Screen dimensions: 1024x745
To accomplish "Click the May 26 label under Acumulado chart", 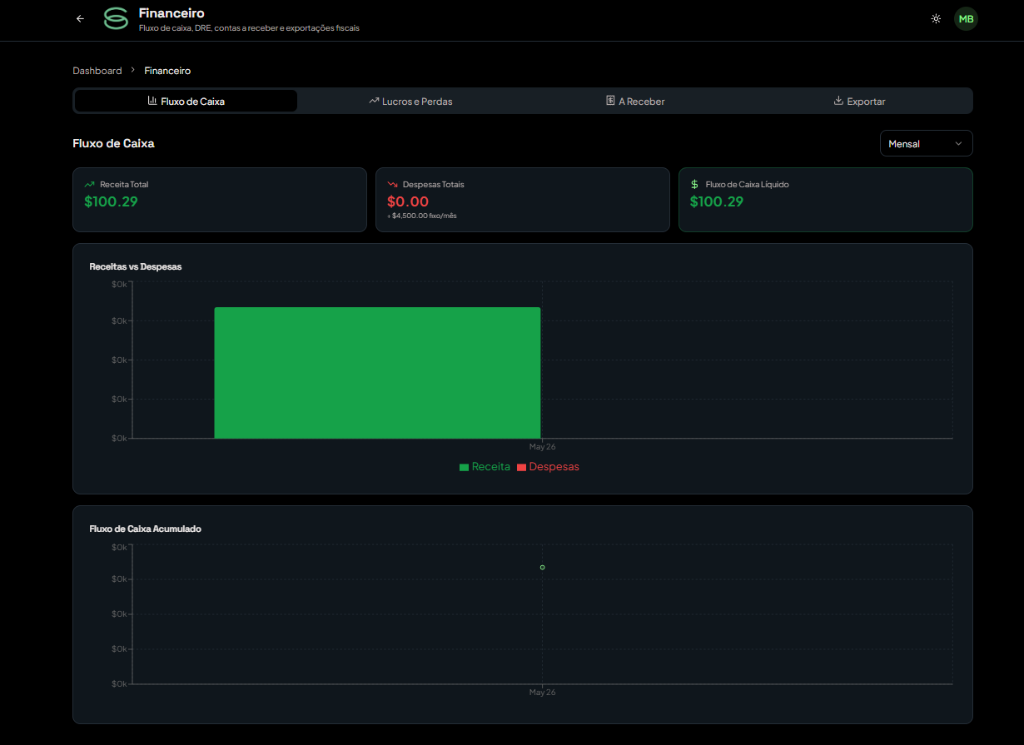I will tap(542, 692).
